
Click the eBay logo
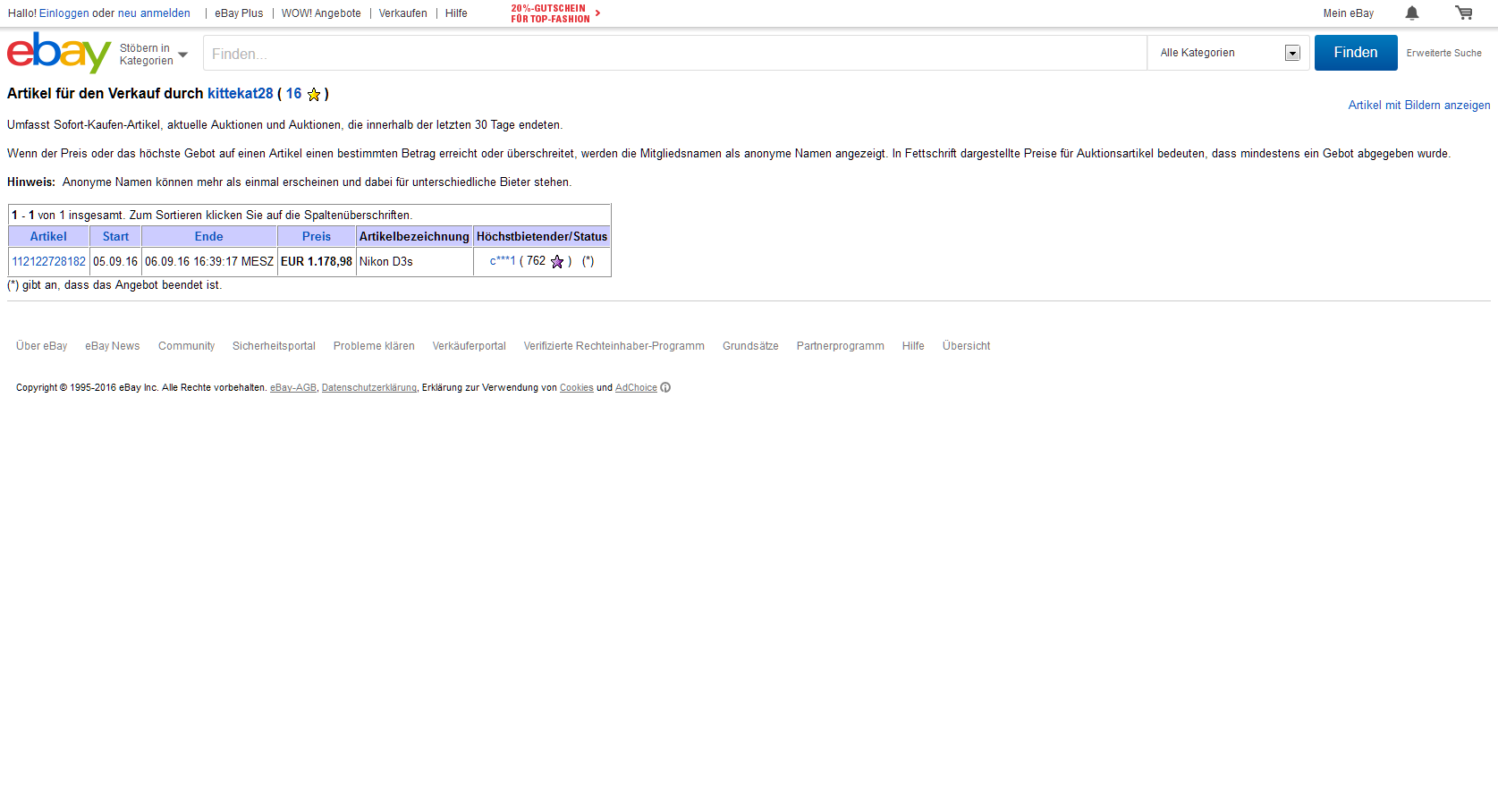click(59, 53)
